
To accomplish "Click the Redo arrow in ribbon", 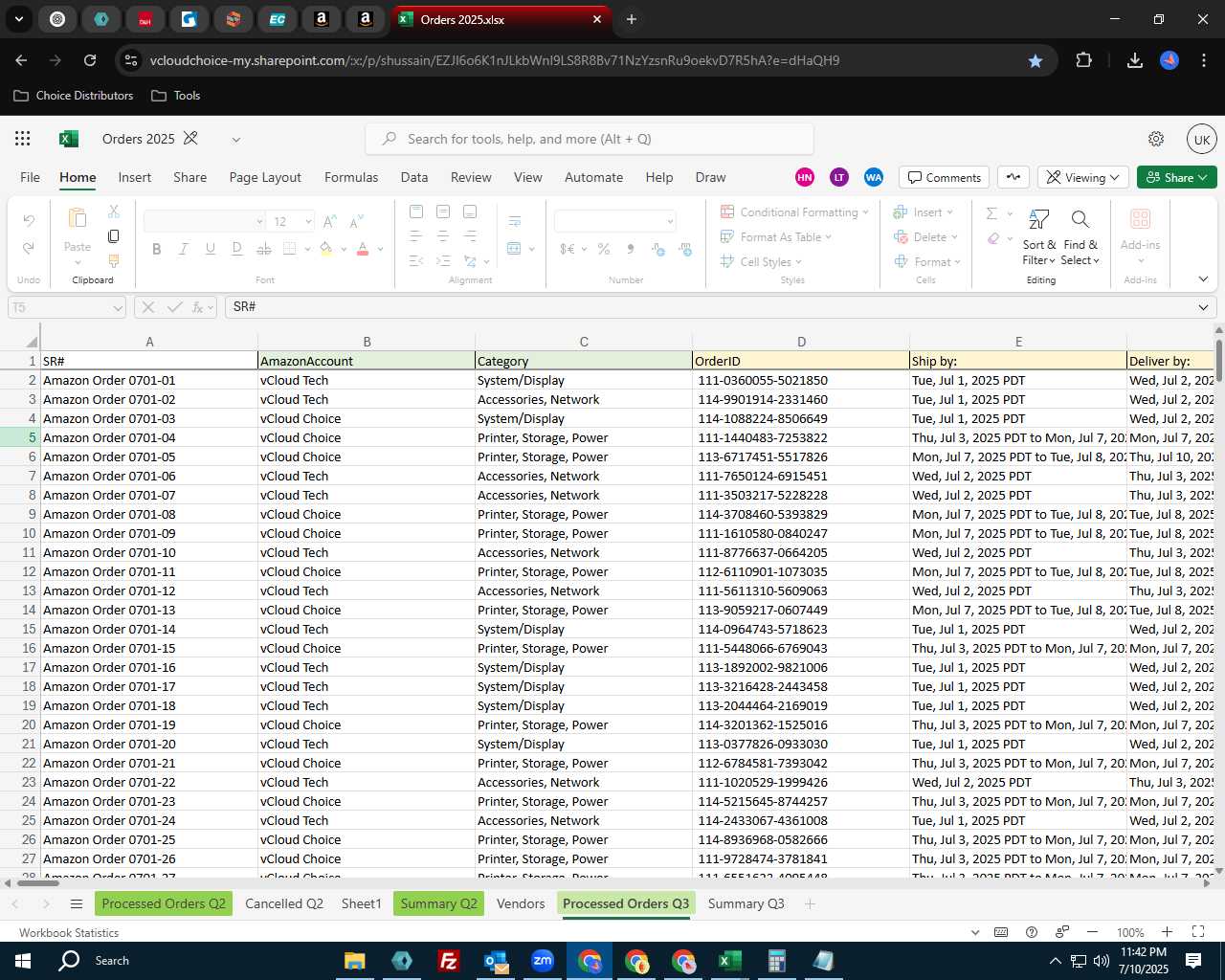I will point(29,248).
